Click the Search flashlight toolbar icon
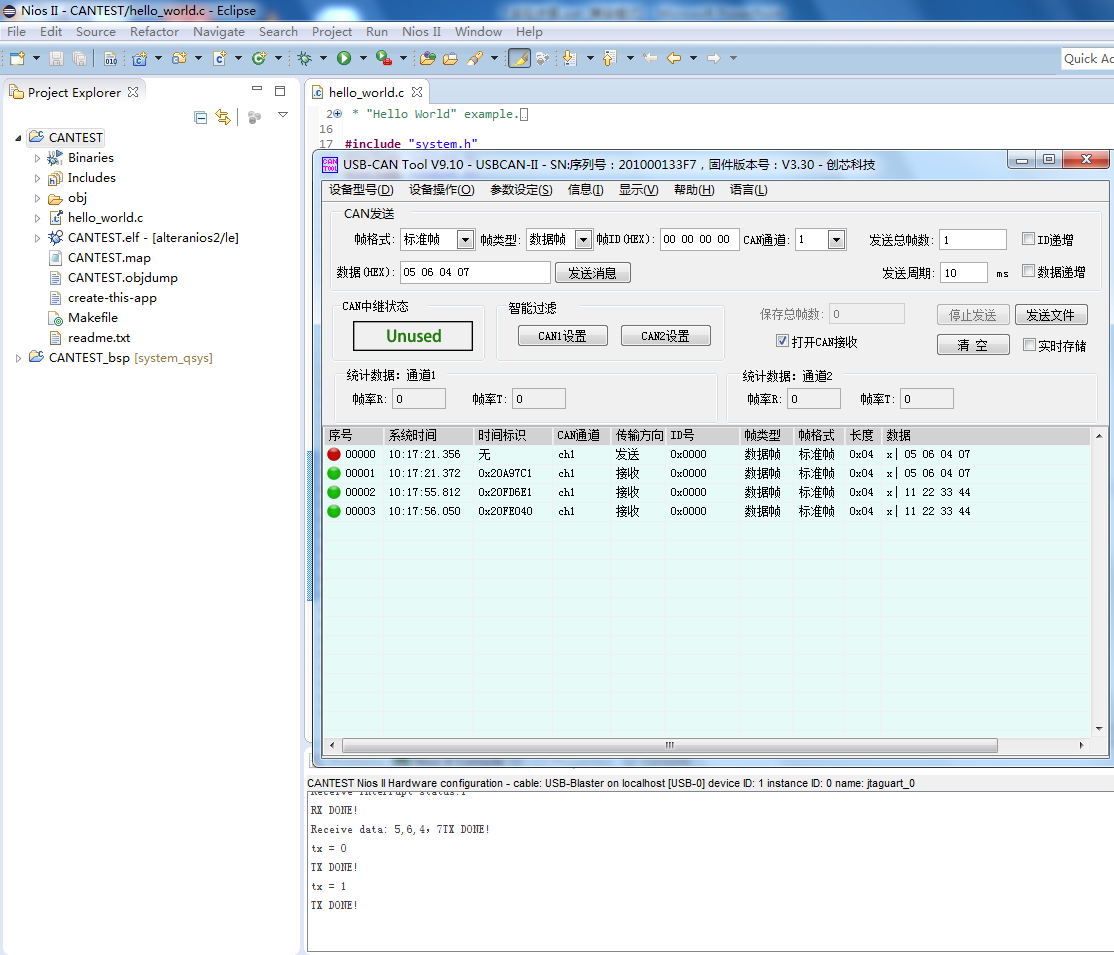Screen dimensions: 1114x955 pyautogui.click(x=475, y=58)
